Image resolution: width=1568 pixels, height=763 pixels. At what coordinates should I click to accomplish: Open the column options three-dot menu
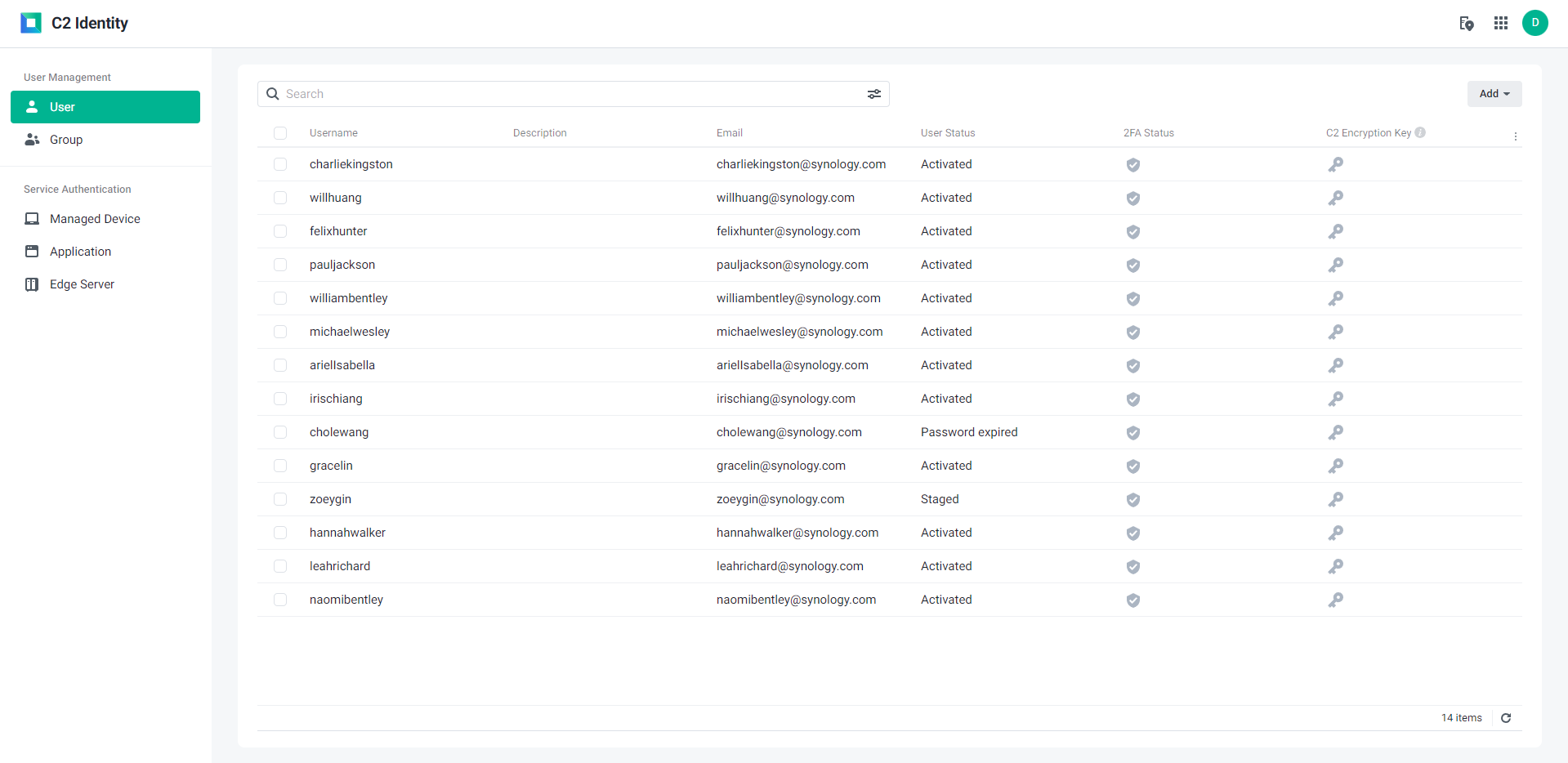click(x=1516, y=136)
